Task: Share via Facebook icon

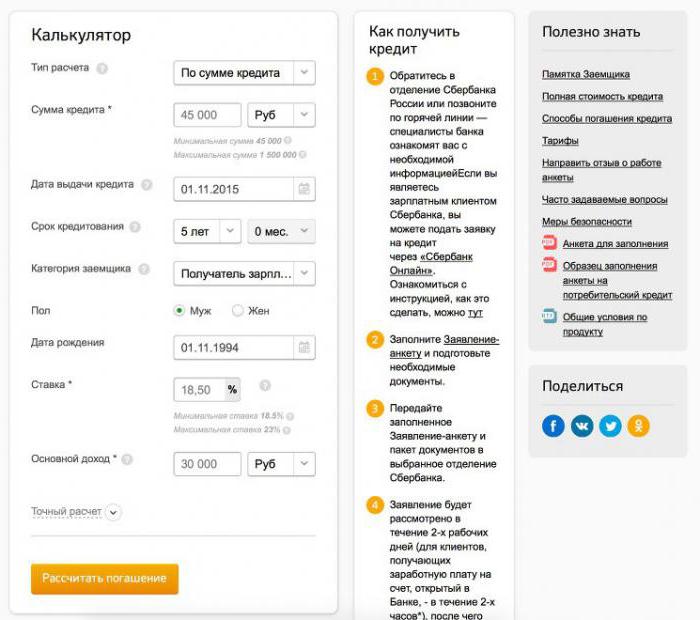Action: tap(553, 426)
